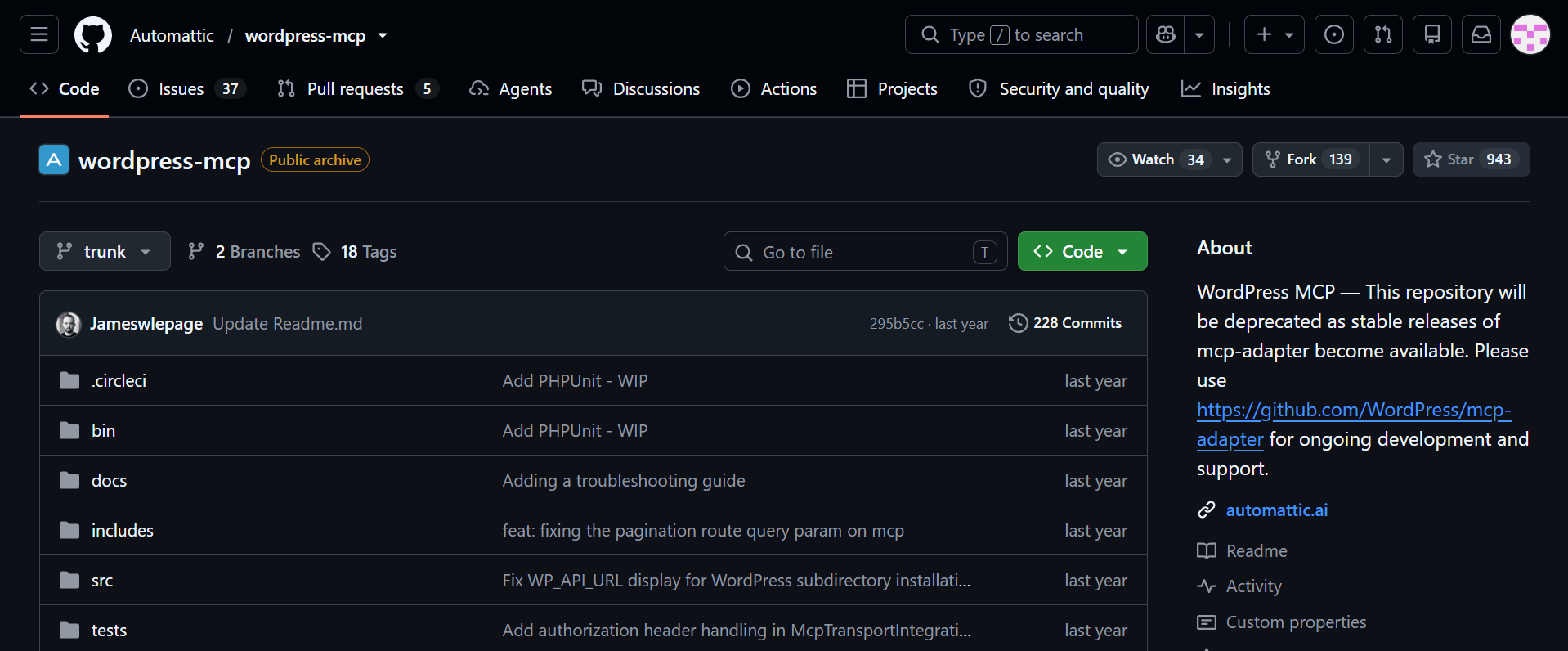Open the Jameswlepage author link

146,324
